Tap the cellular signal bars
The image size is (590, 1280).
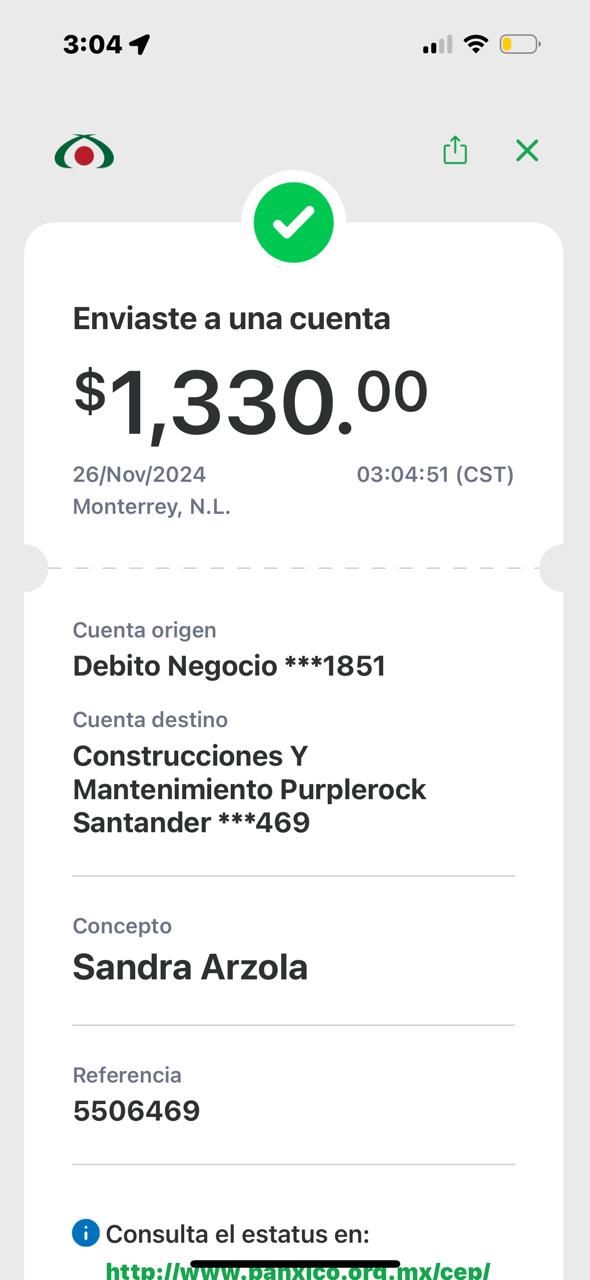tap(437, 44)
